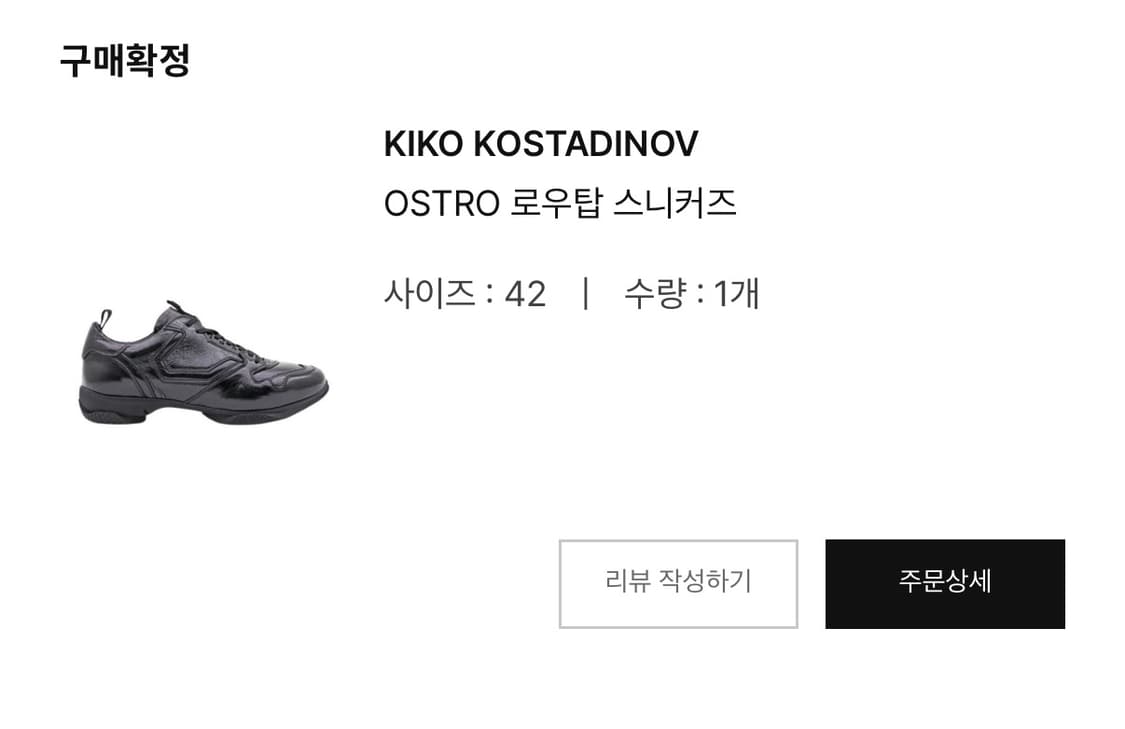Click the word KOSTADINOV in the brand
The width and height of the screenshot is (1125, 729).
[x=585, y=144]
